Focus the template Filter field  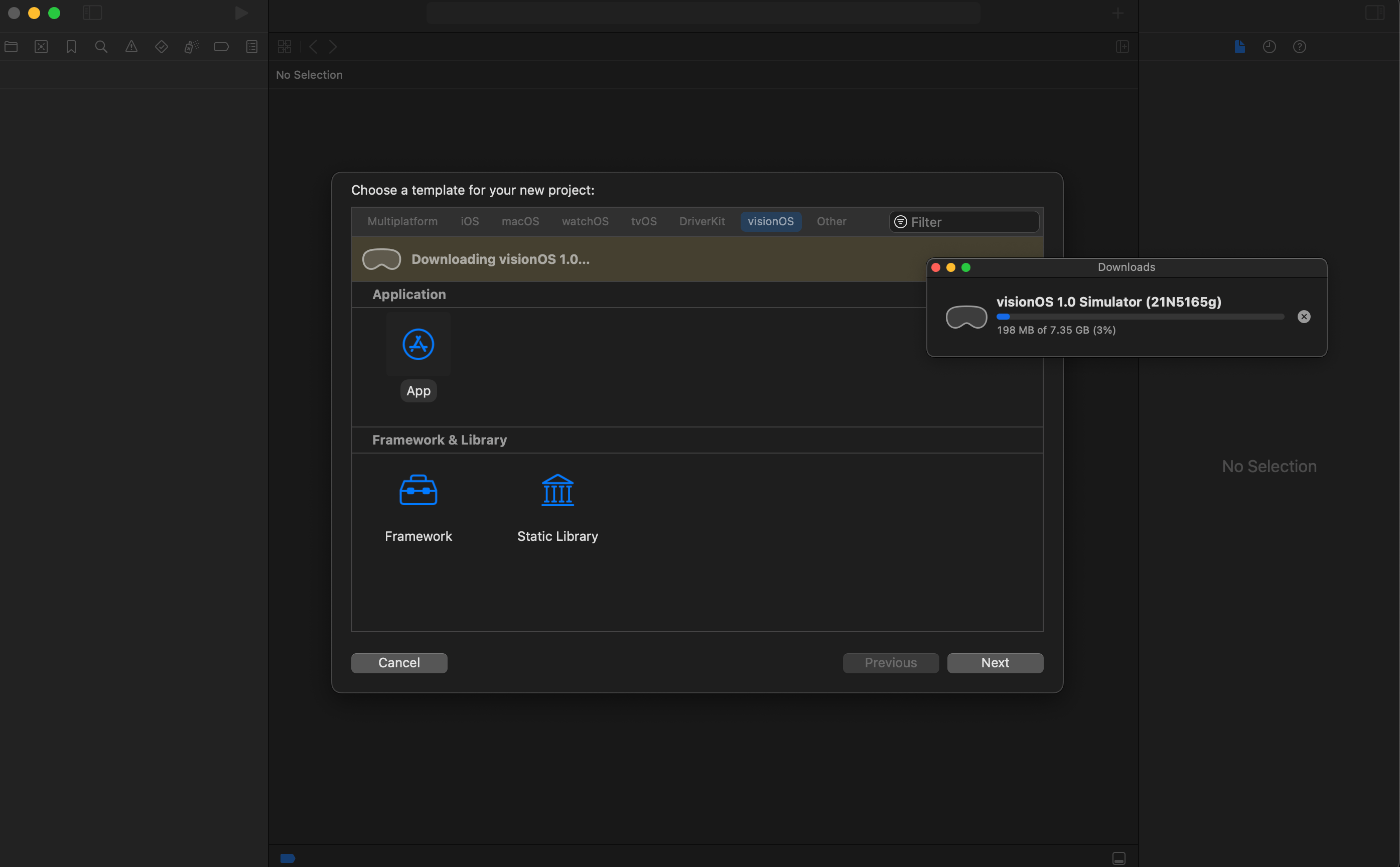[964, 222]
